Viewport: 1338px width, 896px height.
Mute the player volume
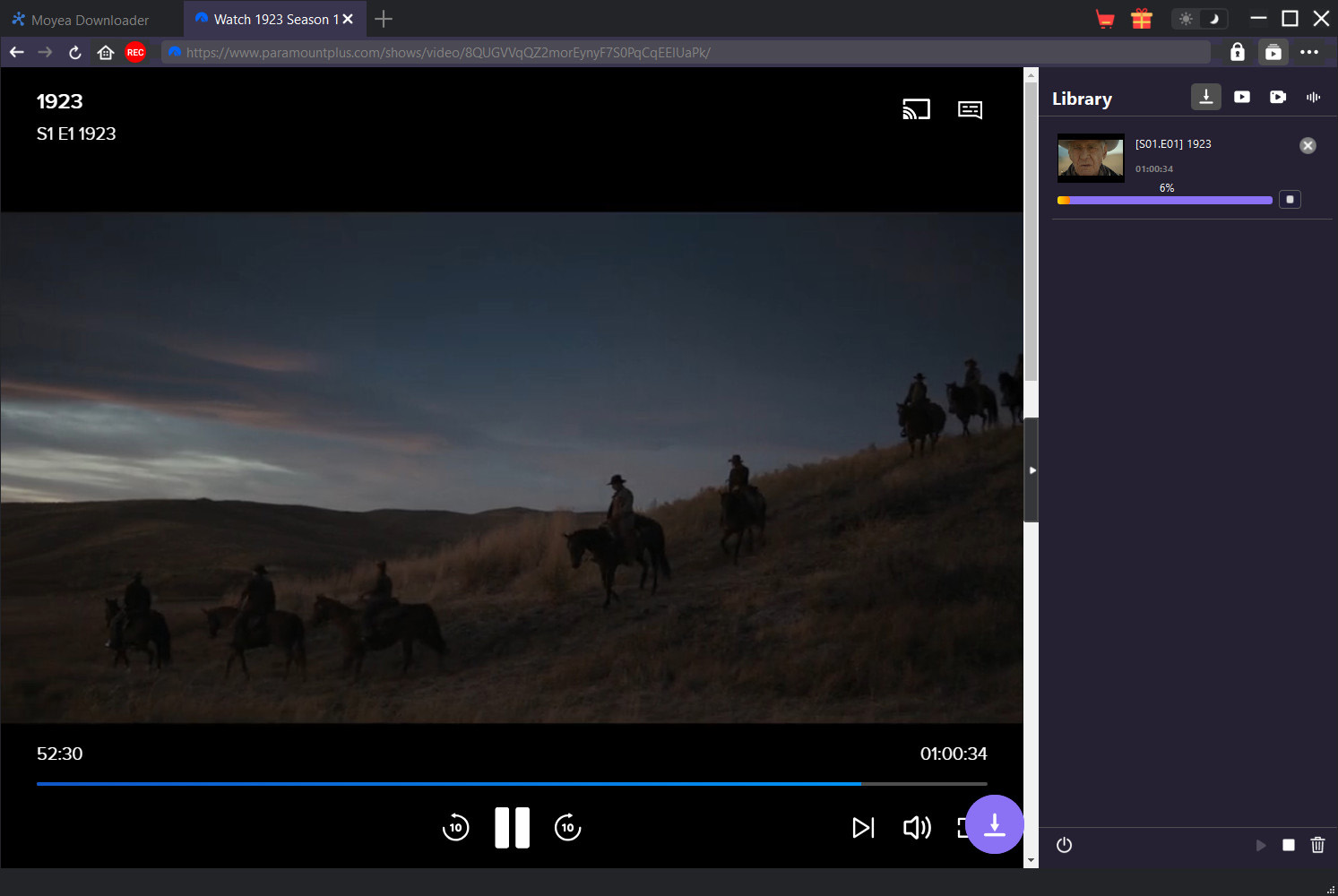(917, 827)
